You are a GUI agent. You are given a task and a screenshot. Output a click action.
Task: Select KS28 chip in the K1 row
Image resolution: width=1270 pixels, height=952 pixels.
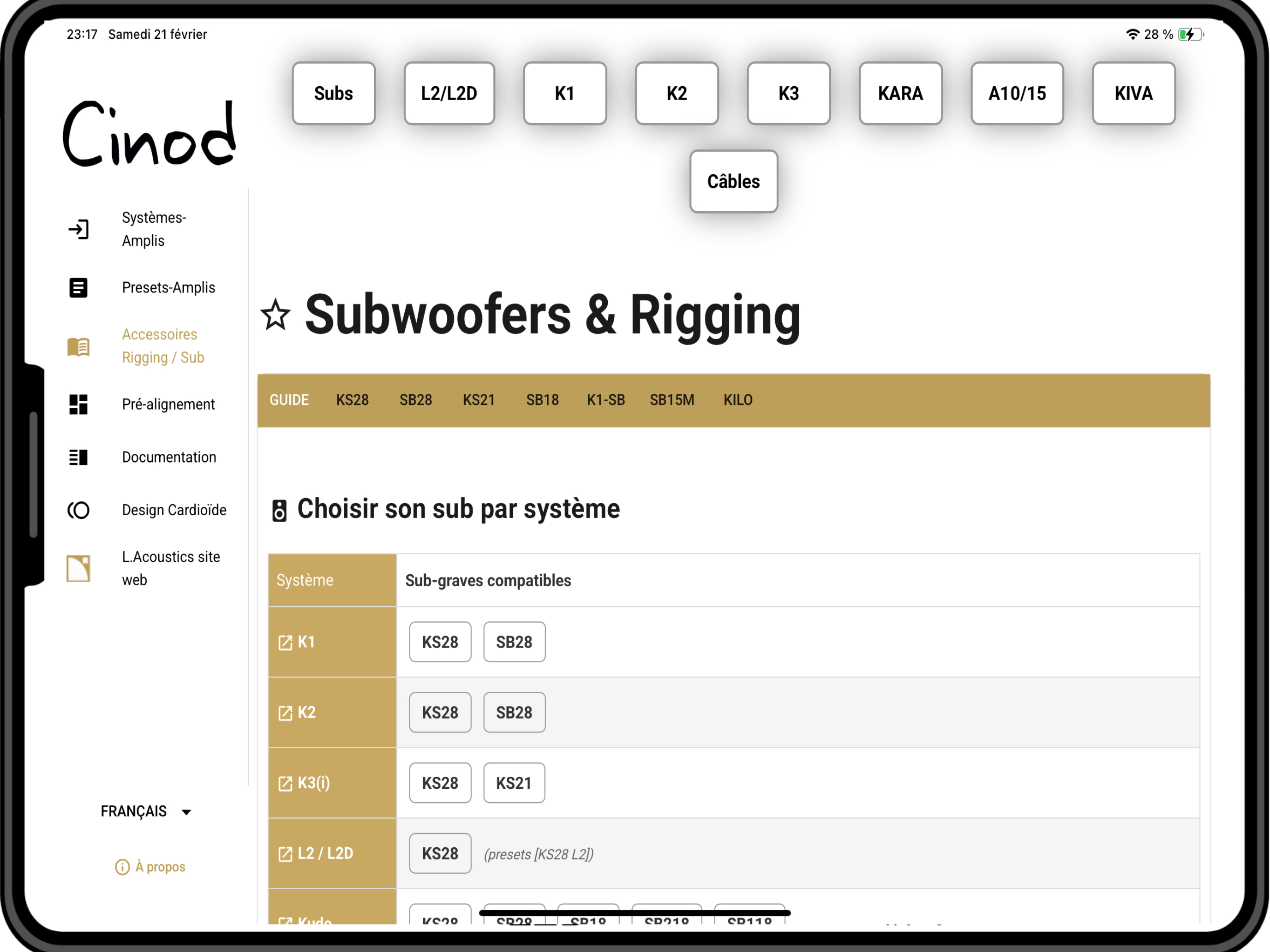(440, 642)
